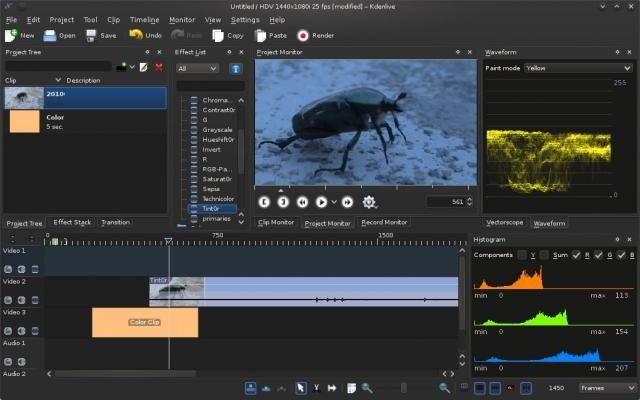Toggle lock on the Video 1 track
640x400 pixels.
8,269
